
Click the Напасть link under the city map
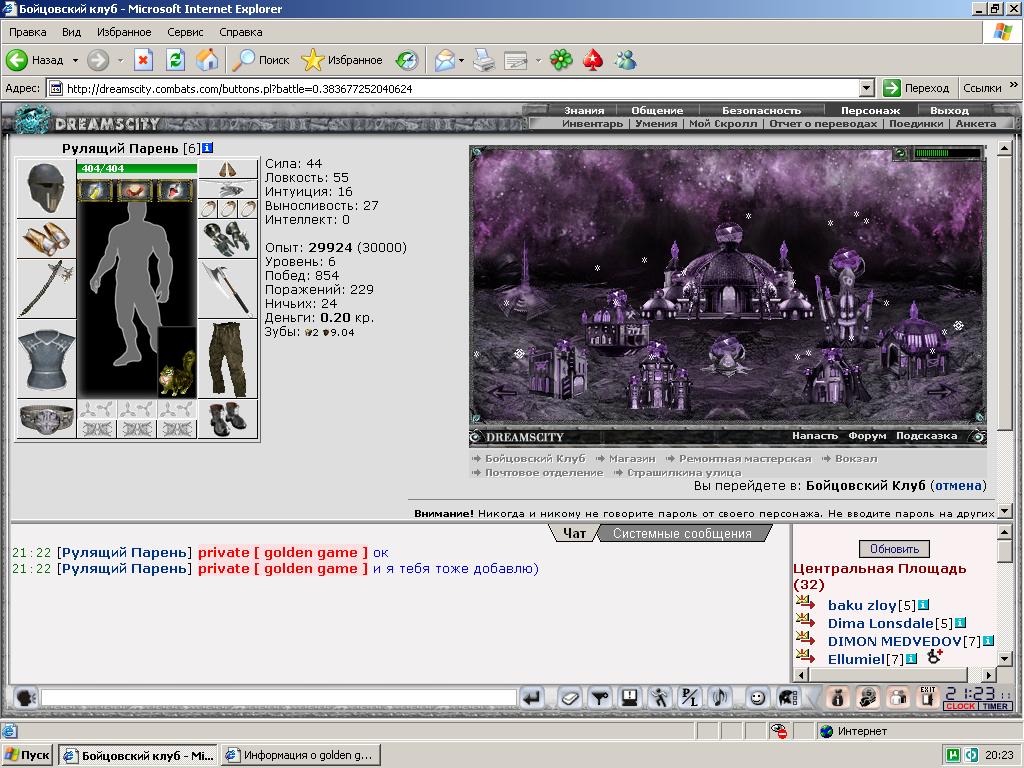[x=814, y=436]
